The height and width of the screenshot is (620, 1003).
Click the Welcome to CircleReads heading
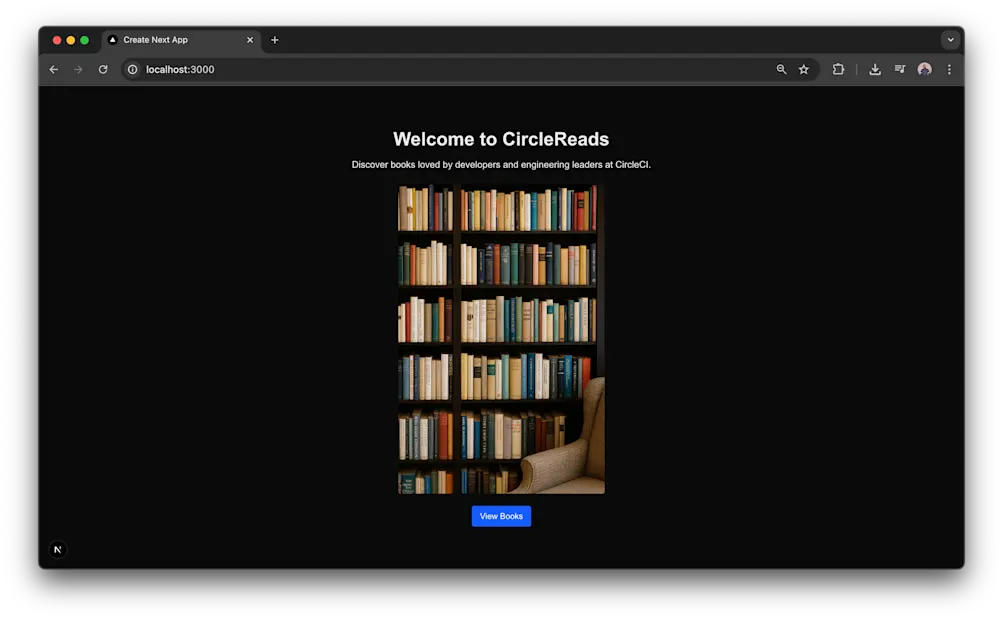tap(501, 139)
